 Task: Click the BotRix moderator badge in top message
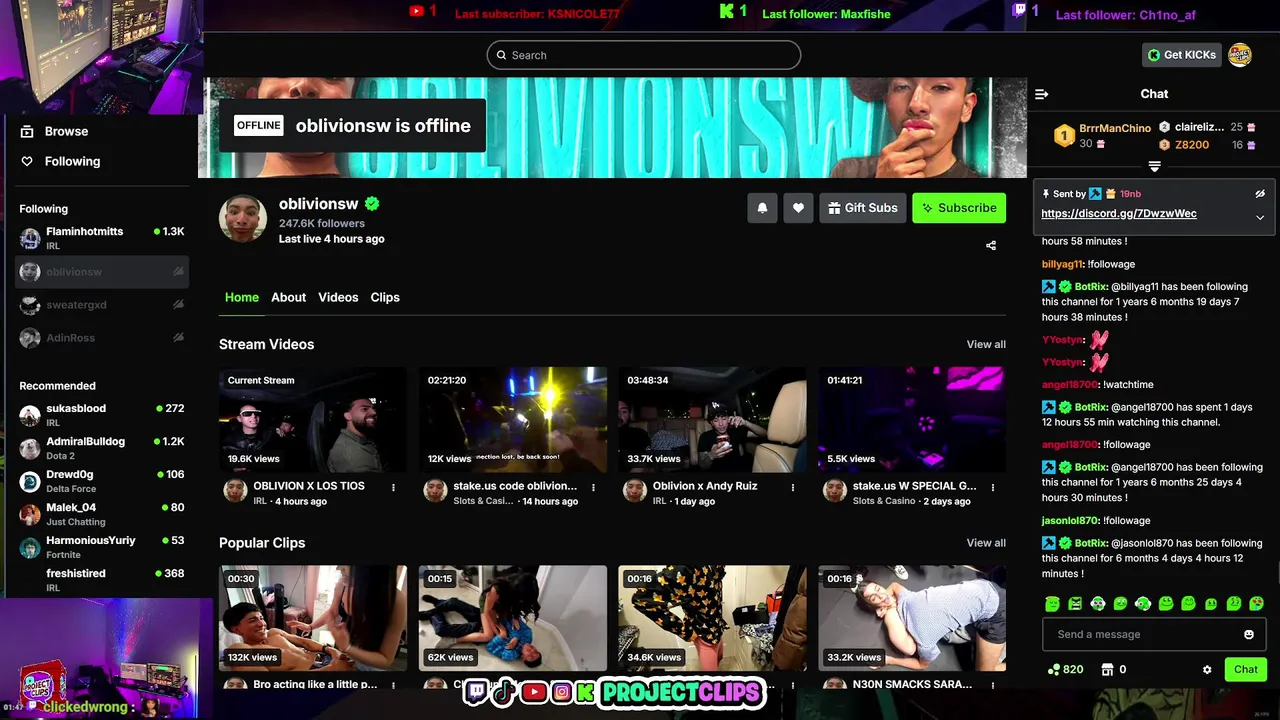(1048, 287)
